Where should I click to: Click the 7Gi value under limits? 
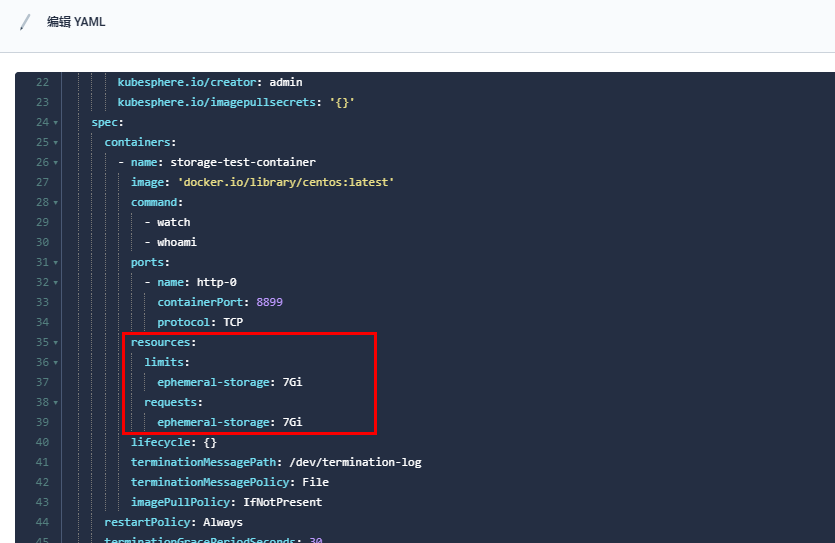pos(292,382)
